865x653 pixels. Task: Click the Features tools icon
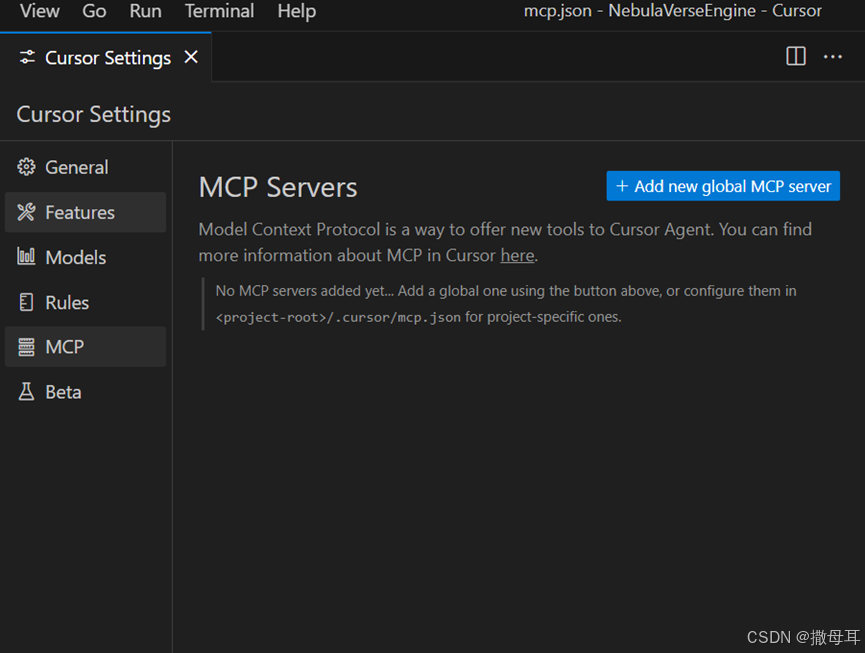point(26,212)
